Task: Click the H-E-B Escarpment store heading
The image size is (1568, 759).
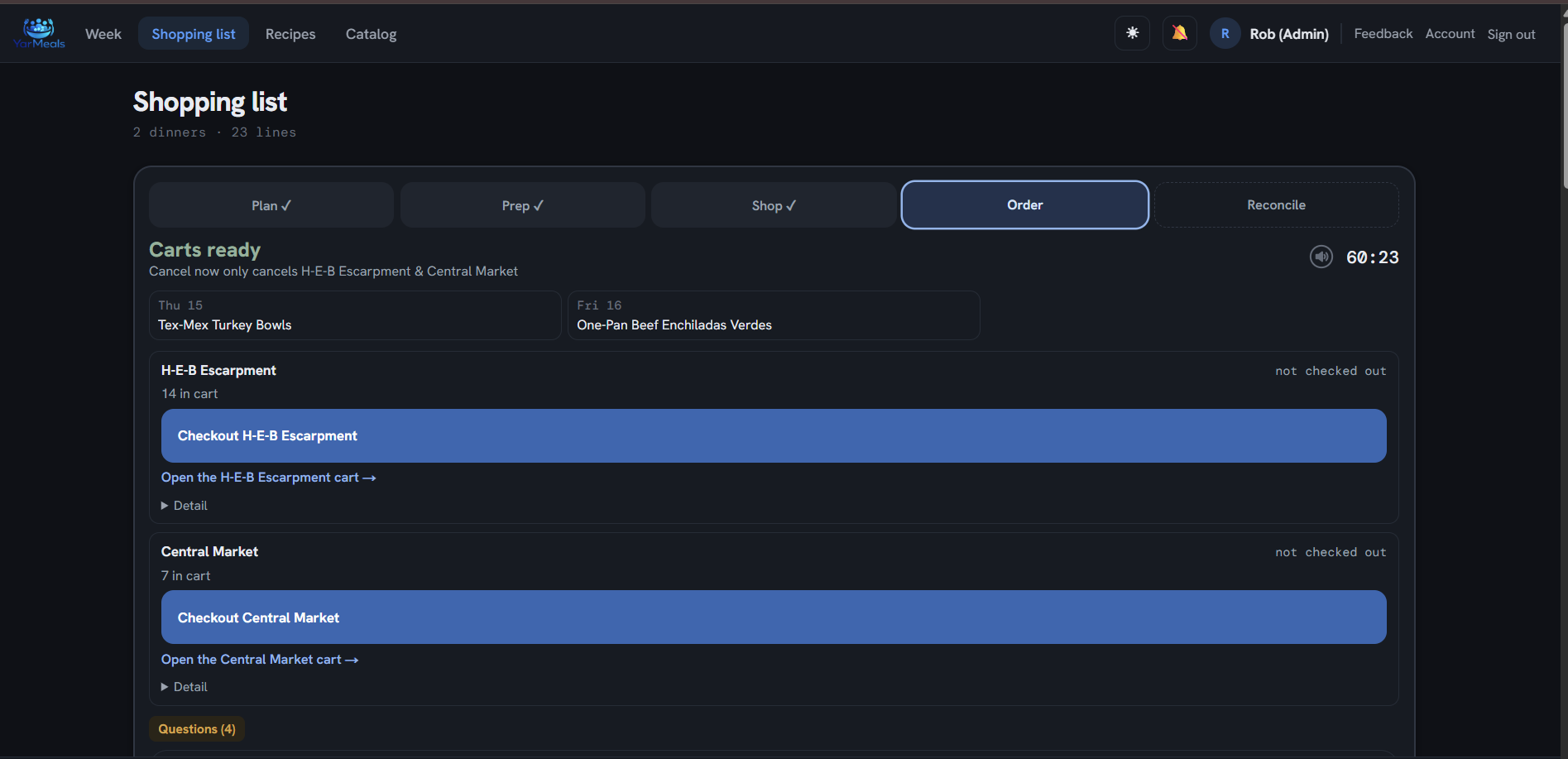Action: pos(218,371)
